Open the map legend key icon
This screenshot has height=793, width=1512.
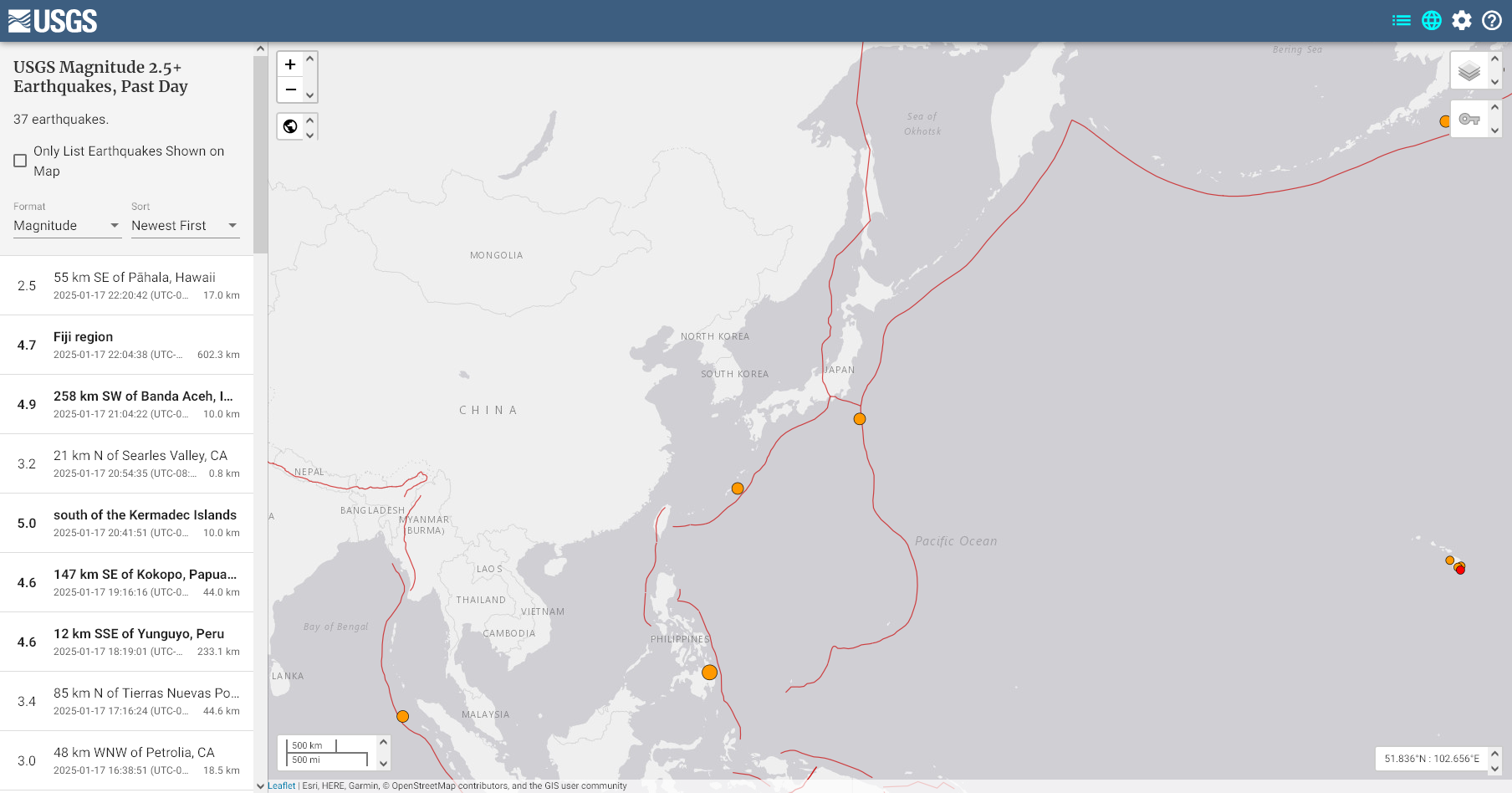point(1469,119)
